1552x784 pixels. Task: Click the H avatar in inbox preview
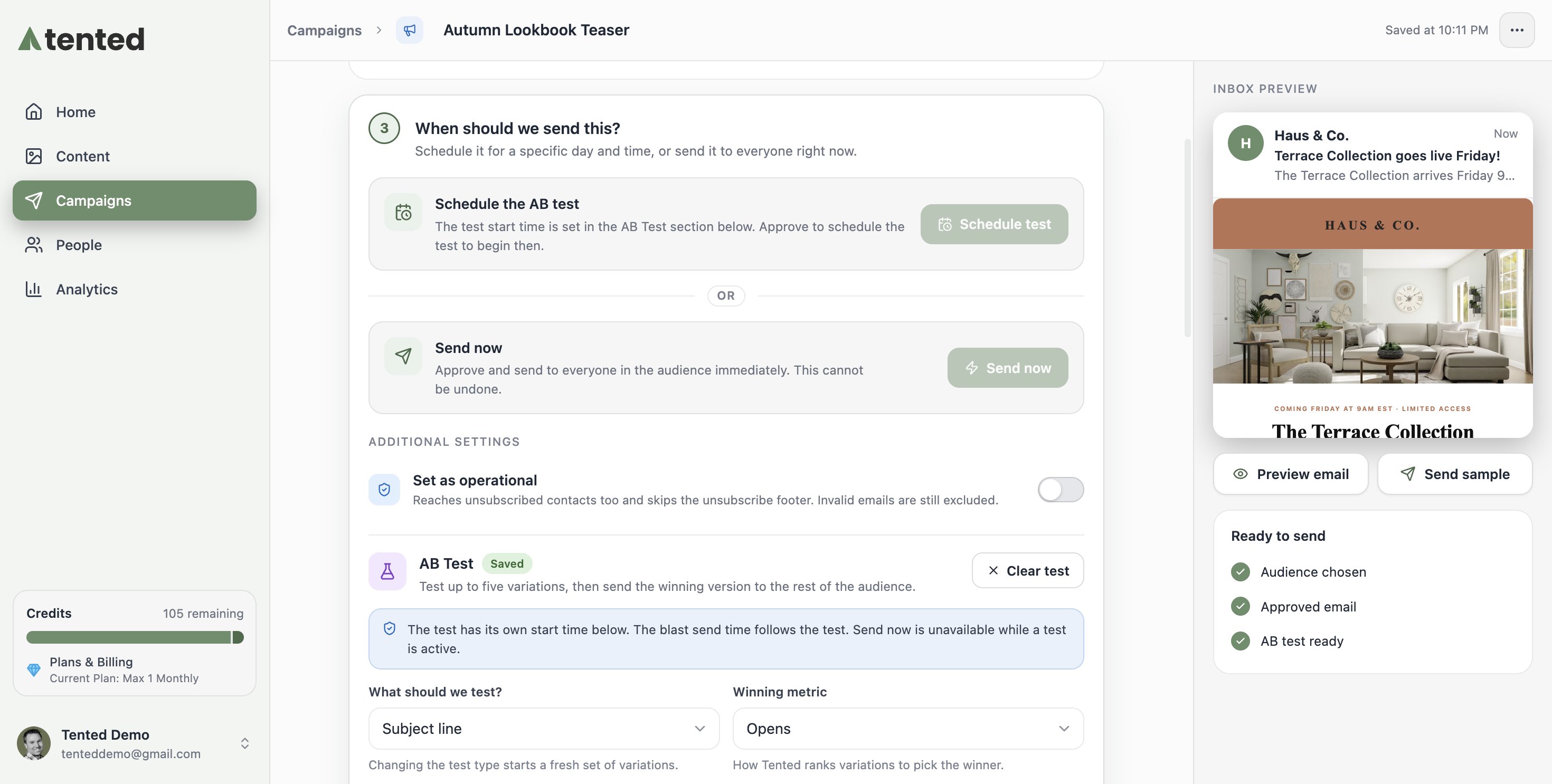pos(1245,144)
